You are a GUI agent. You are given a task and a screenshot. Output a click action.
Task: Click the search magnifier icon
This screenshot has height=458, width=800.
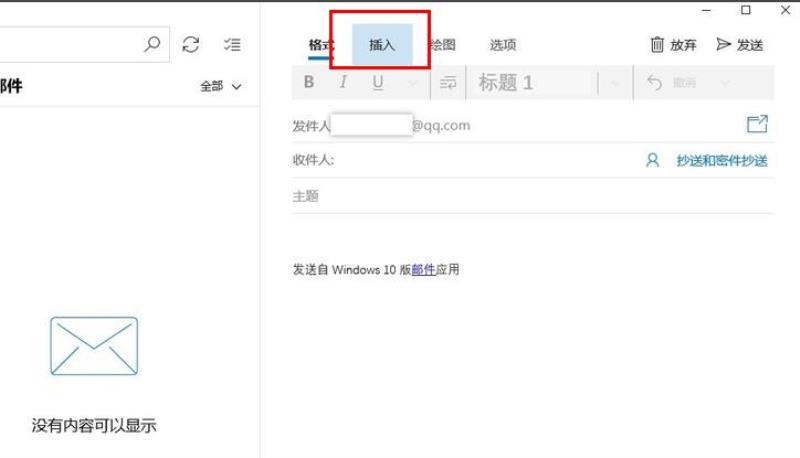[x=152, y=44]
